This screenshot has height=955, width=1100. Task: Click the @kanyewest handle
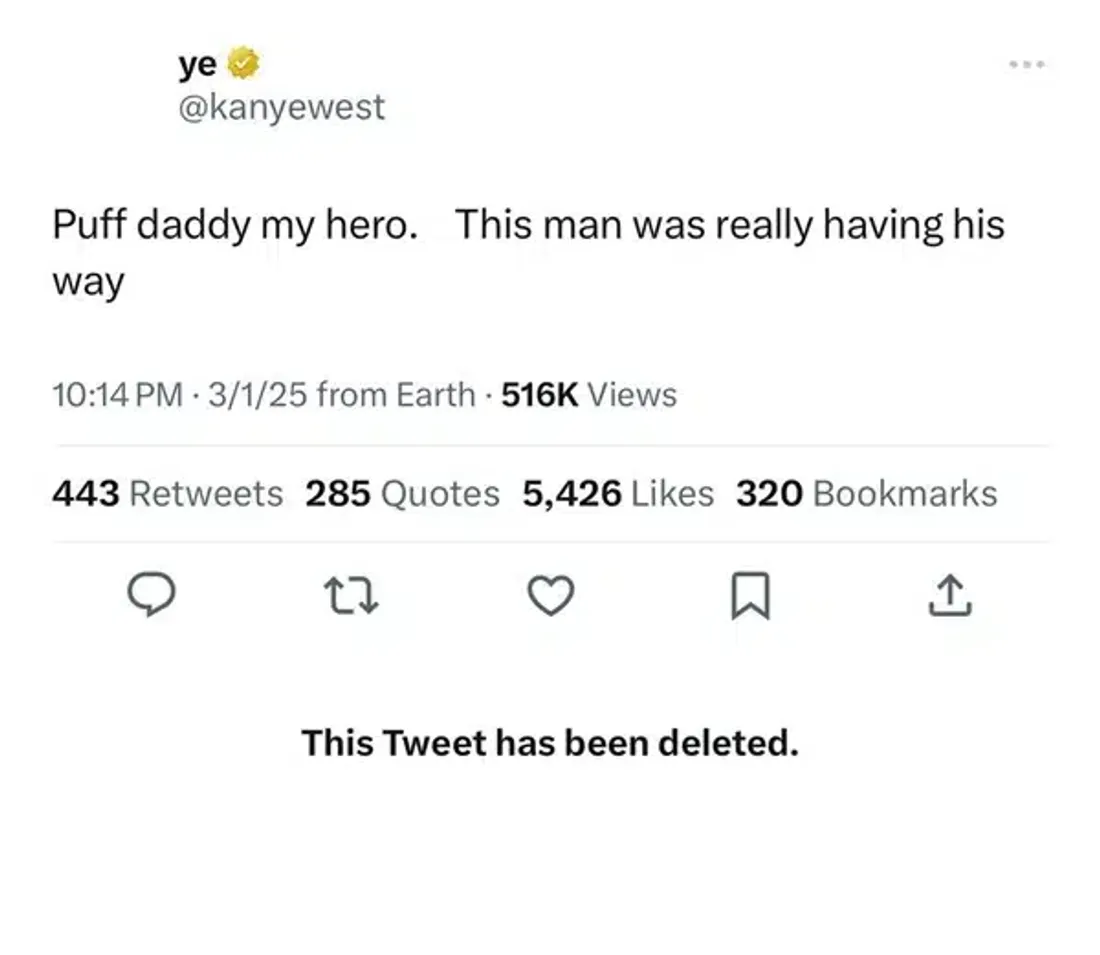281,107
